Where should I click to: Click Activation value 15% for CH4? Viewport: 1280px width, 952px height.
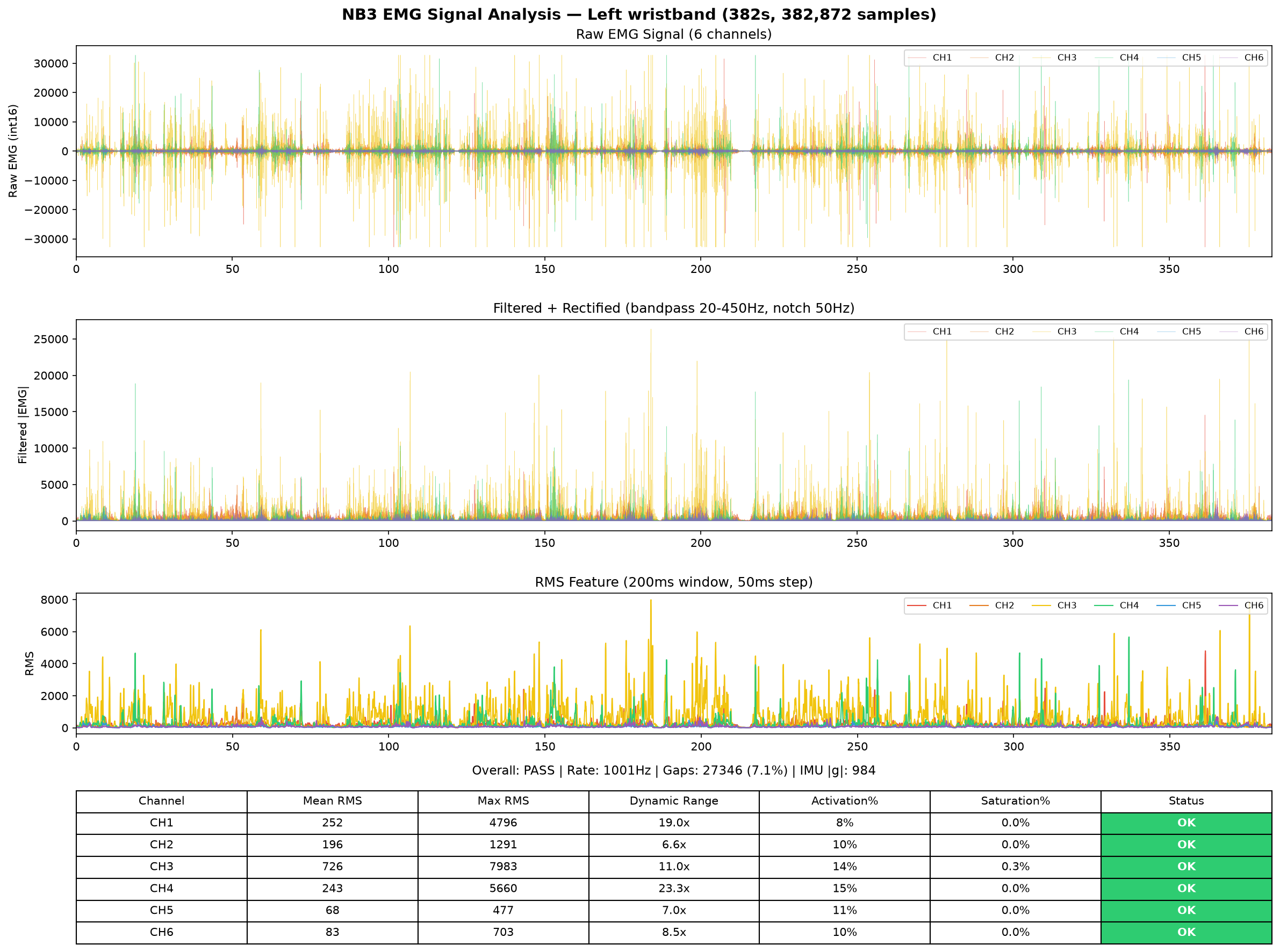845,889
